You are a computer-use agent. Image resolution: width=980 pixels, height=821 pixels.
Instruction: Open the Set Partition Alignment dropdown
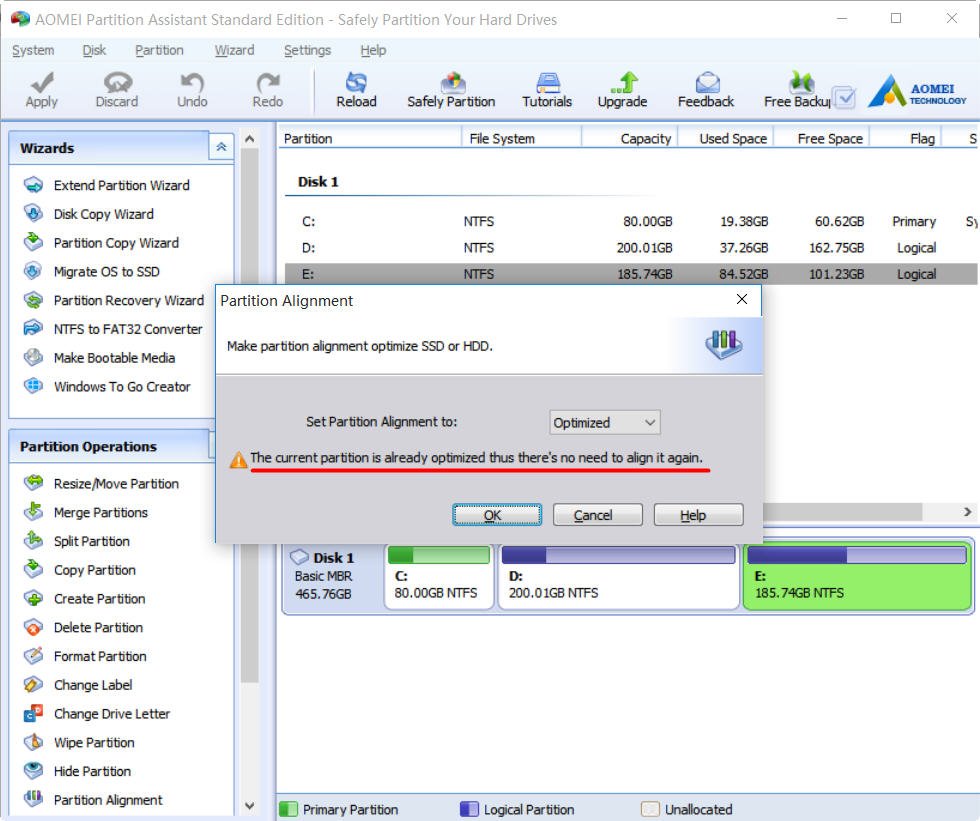(604, 423)
